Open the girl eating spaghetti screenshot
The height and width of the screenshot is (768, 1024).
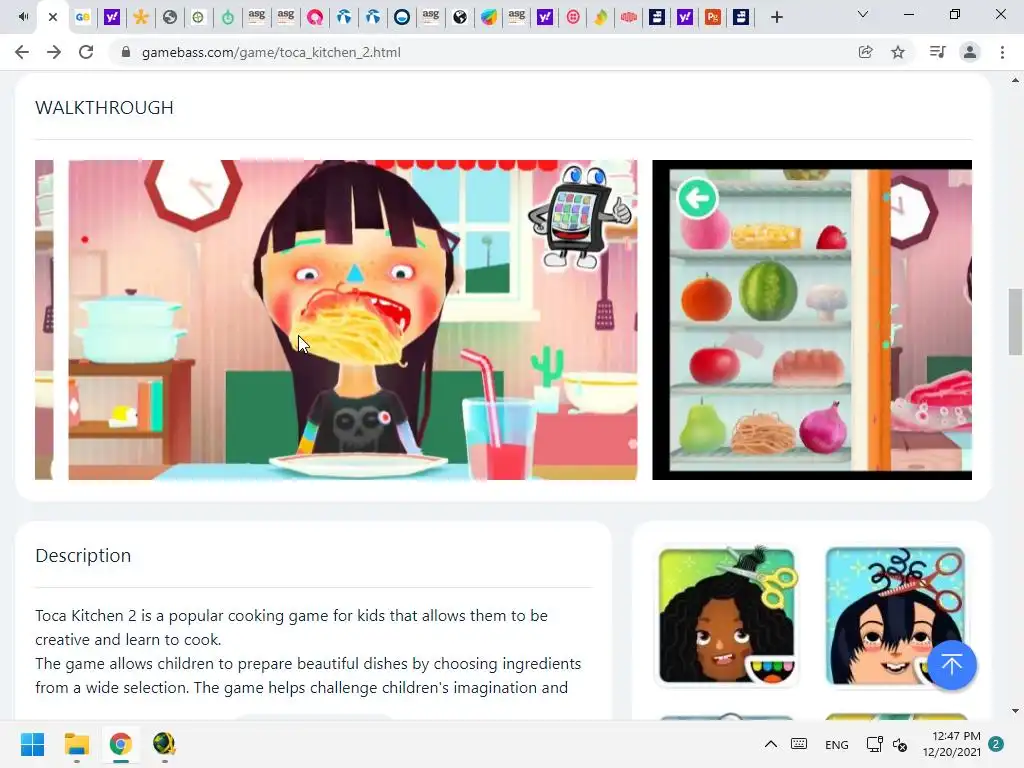353,320
